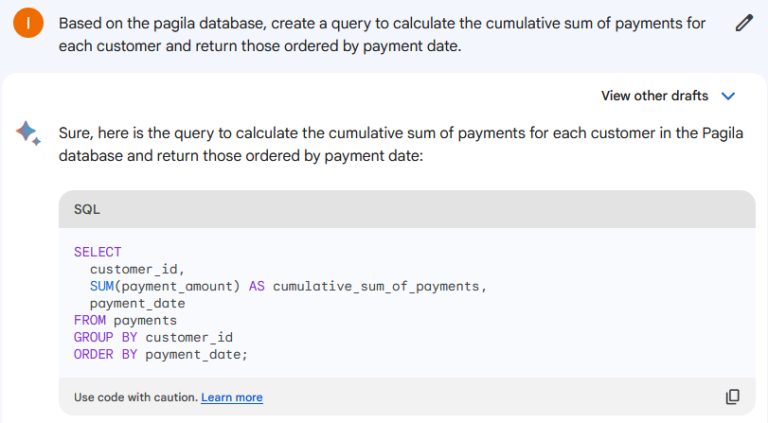Copy the SQL code with the copy icon
Screen dimensions: 768x423
pyautogui.click(x=732, y=397)
